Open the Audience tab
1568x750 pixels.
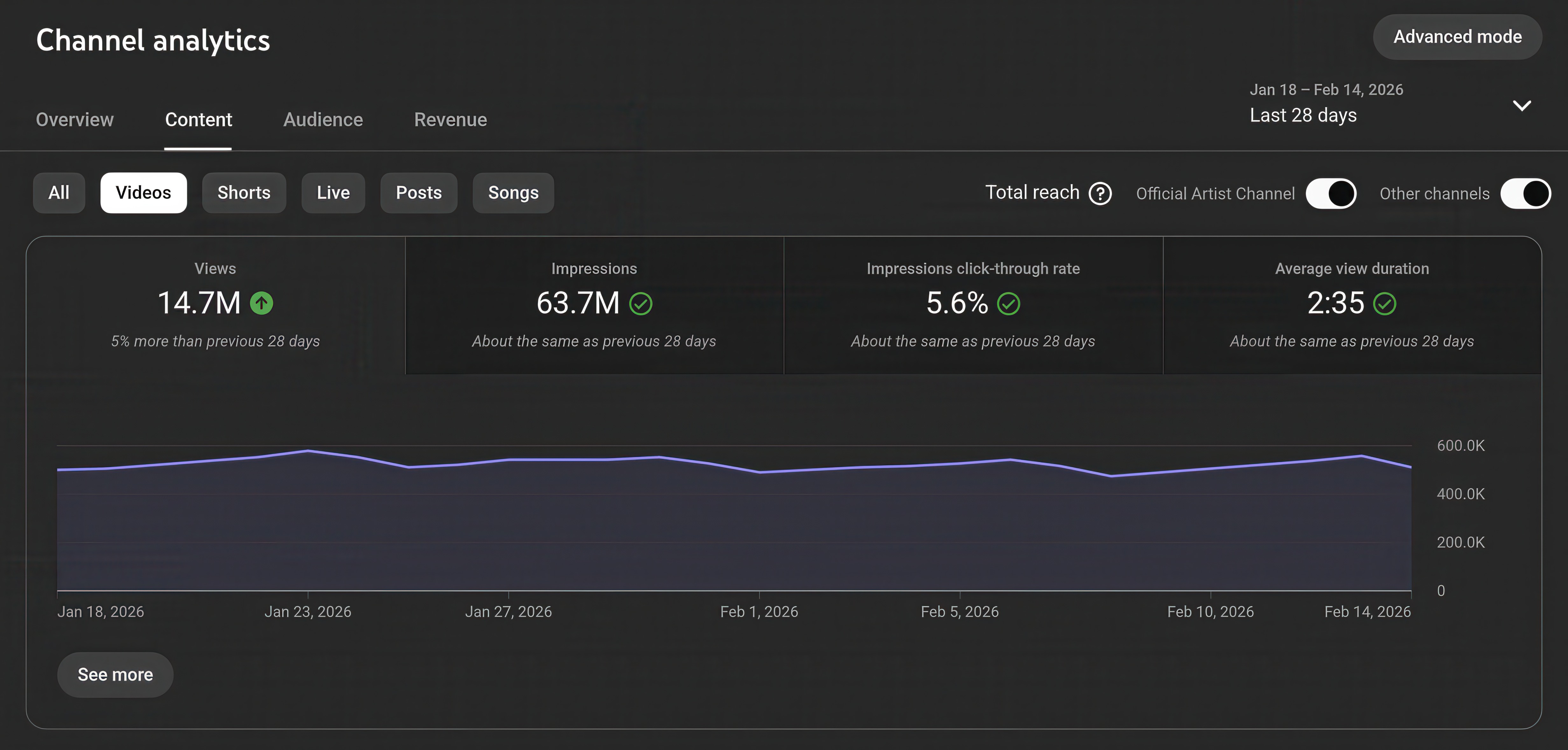(323, 119)
